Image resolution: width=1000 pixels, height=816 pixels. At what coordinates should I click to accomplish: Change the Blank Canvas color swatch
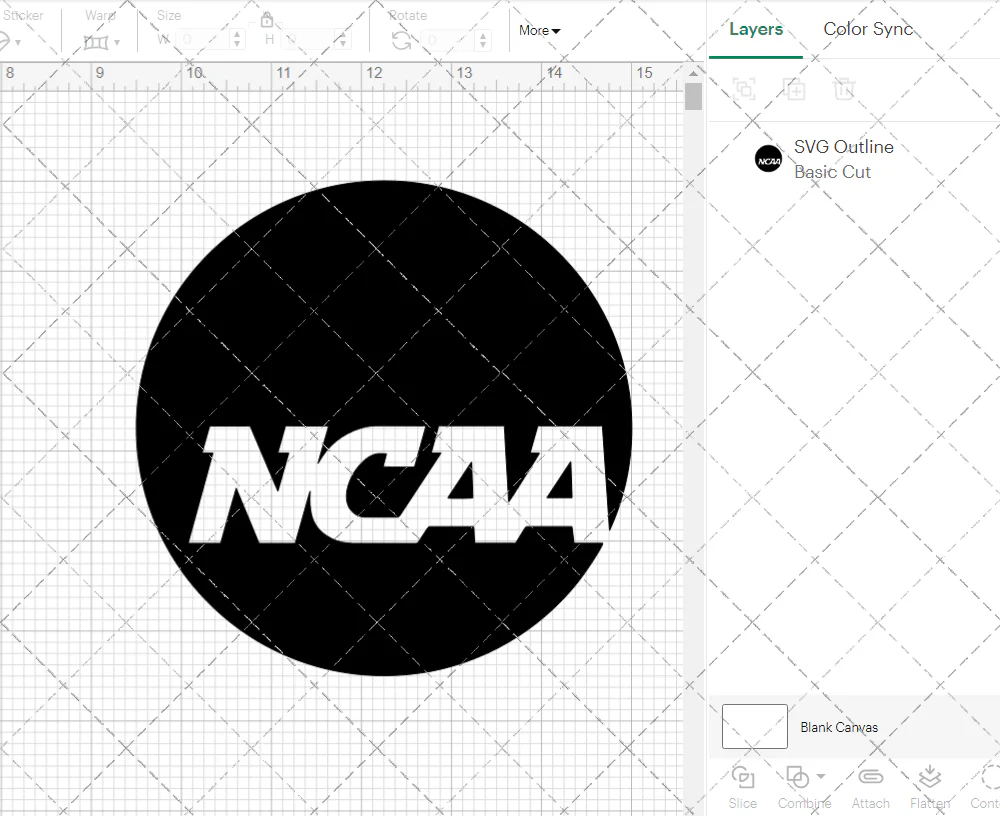pos(753,727)
